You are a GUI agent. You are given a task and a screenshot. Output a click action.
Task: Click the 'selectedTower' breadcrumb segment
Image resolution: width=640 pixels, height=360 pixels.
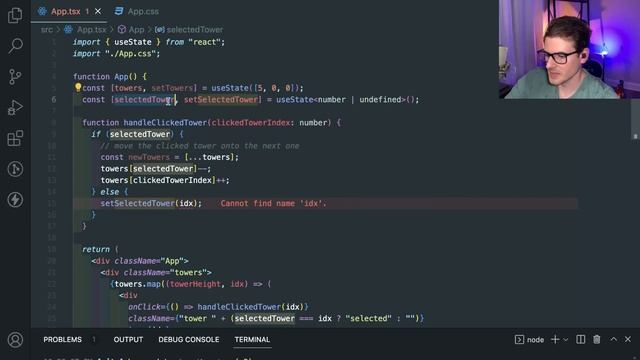click(195, 30)
